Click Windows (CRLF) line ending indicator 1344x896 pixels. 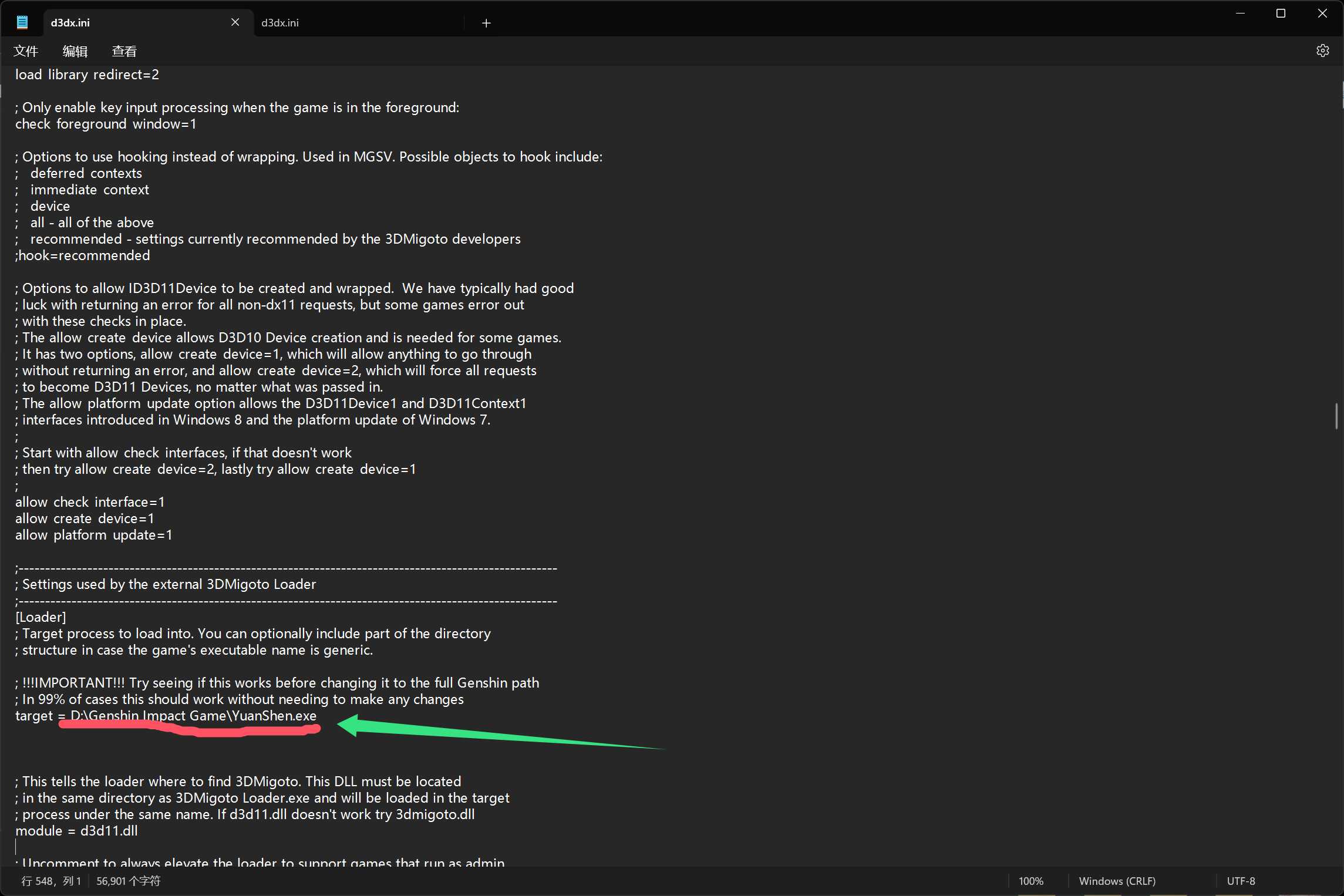(1117, 881)
